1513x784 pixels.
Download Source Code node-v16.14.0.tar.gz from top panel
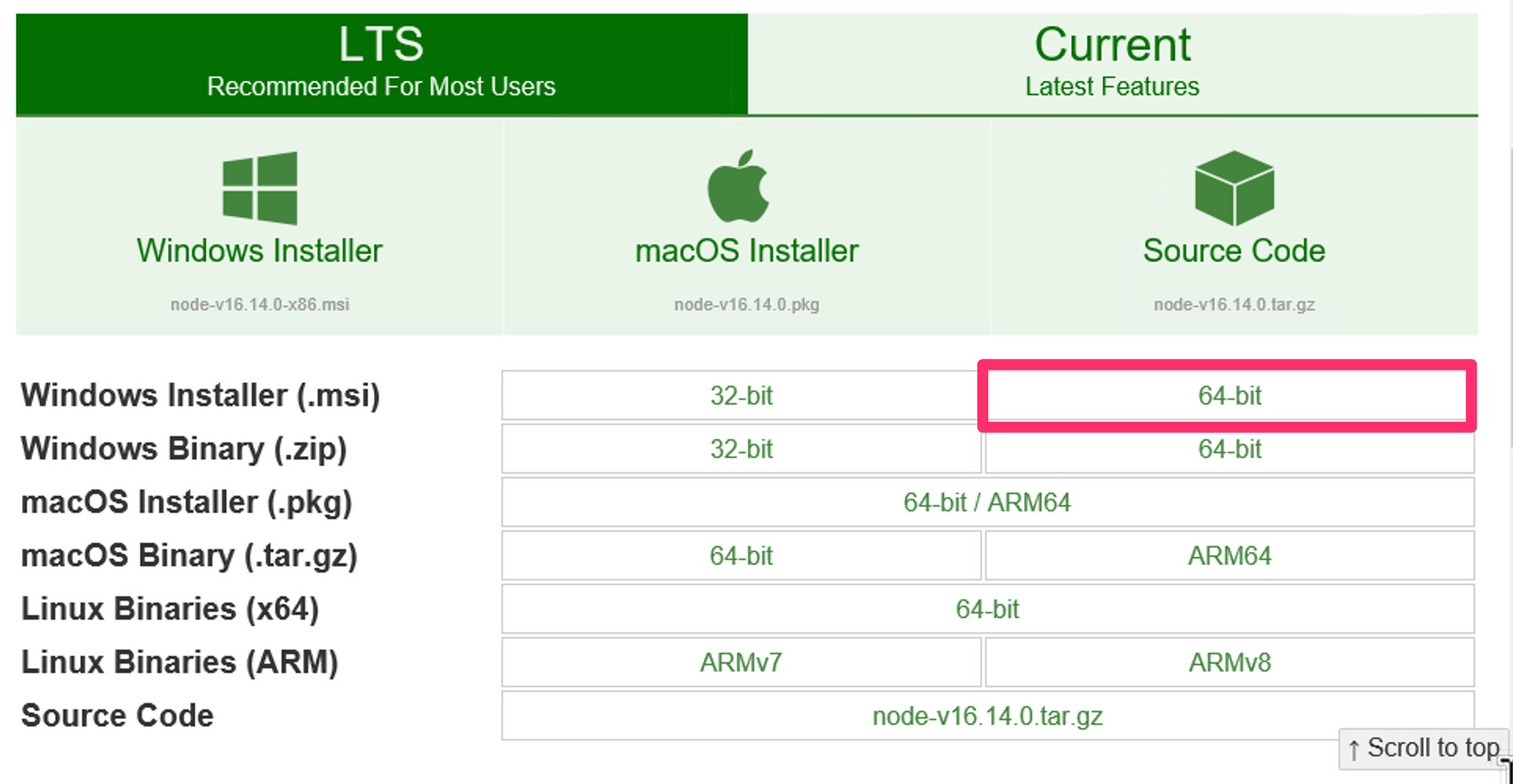[1233, 305]
